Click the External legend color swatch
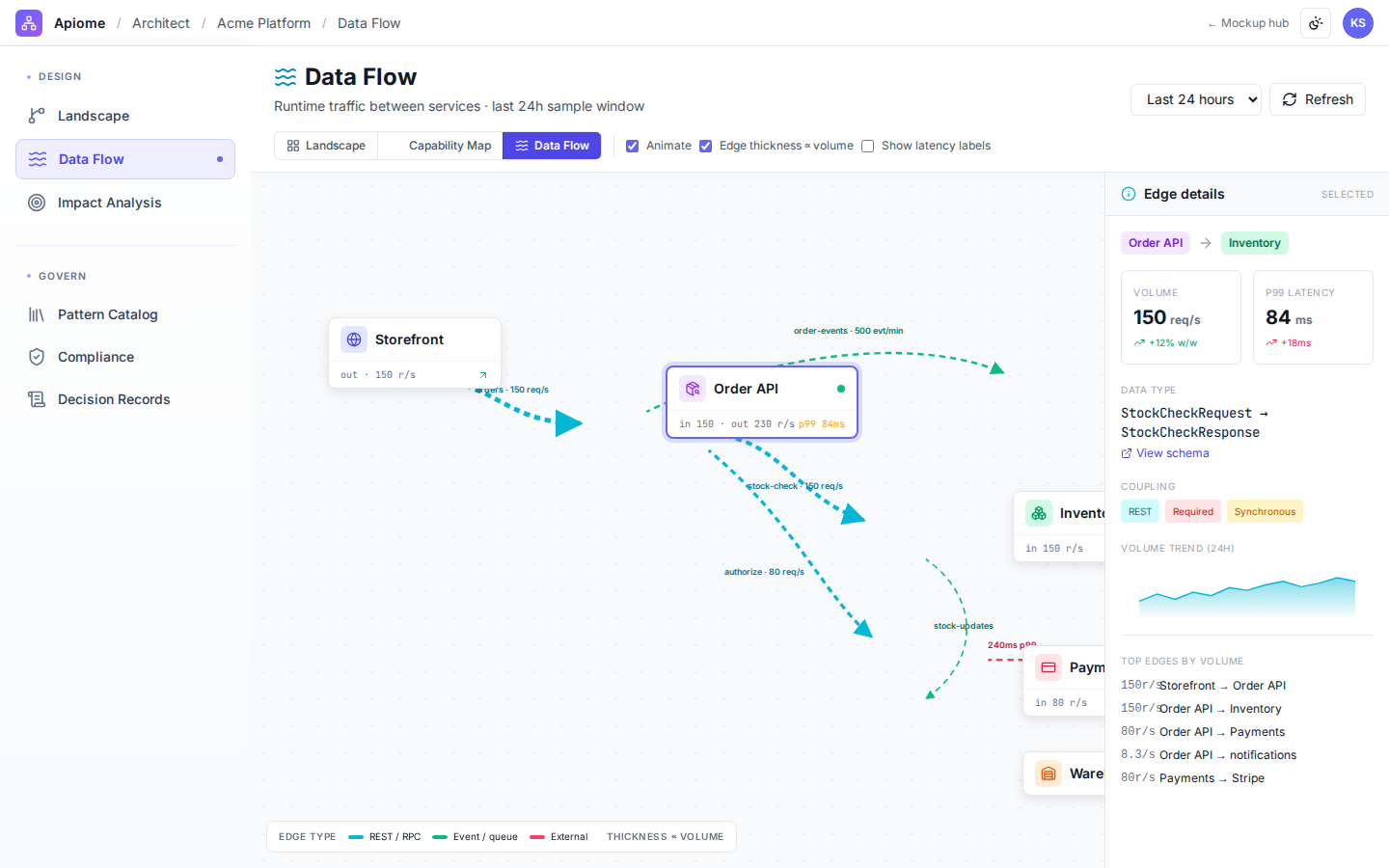Screen dimensions: 1389x868 537,837
